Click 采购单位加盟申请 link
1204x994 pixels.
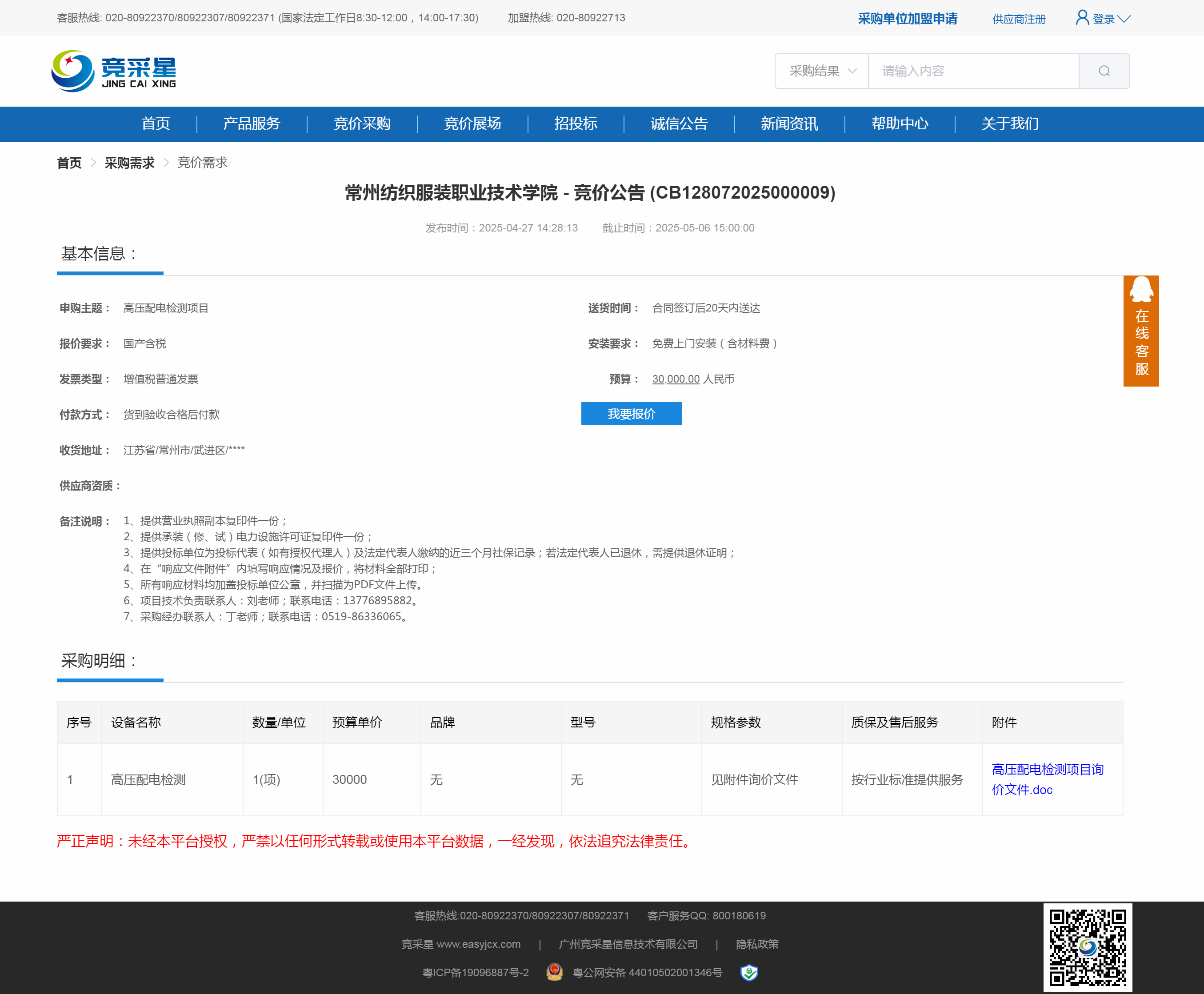pyautogui.click(x=907, y=19)
